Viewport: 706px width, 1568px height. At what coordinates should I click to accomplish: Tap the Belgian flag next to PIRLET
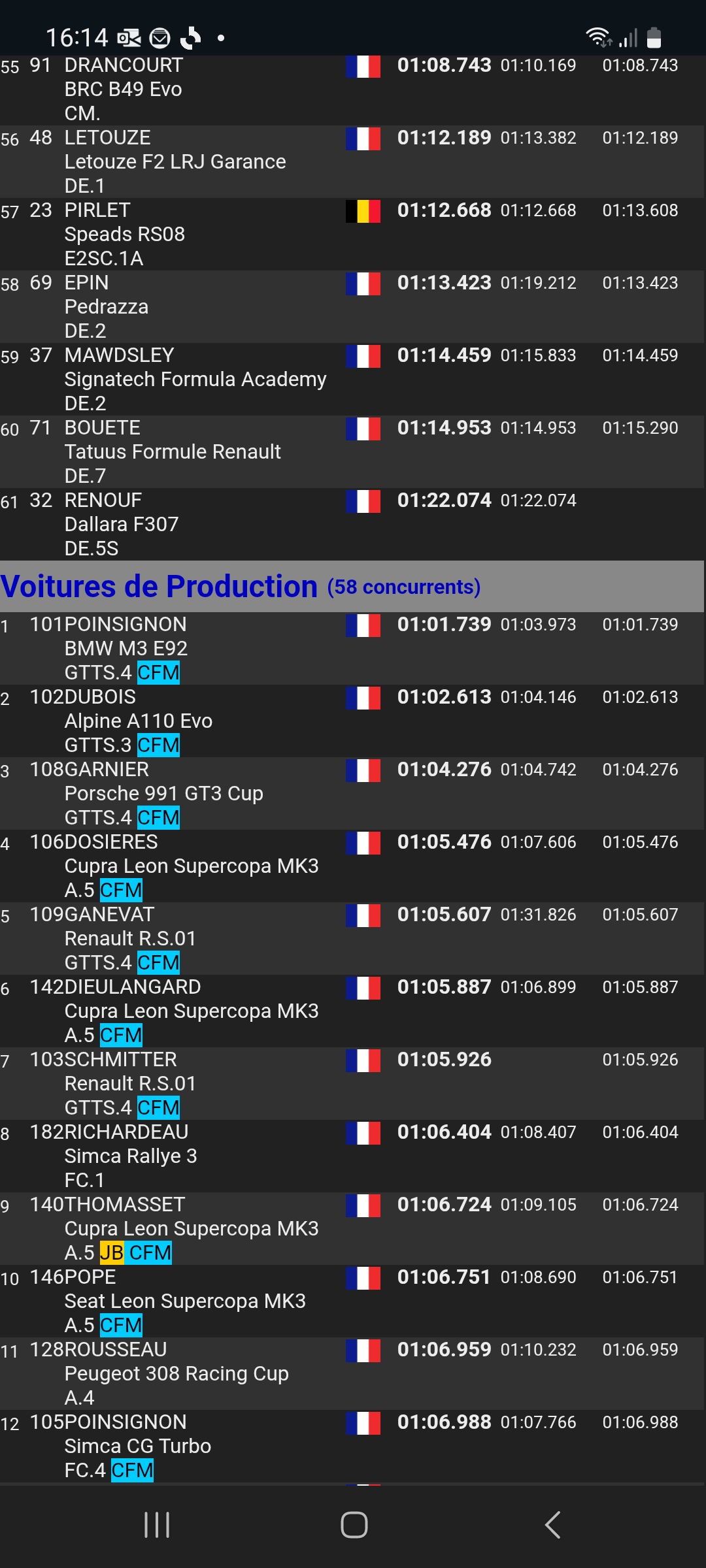pos(363,212)
